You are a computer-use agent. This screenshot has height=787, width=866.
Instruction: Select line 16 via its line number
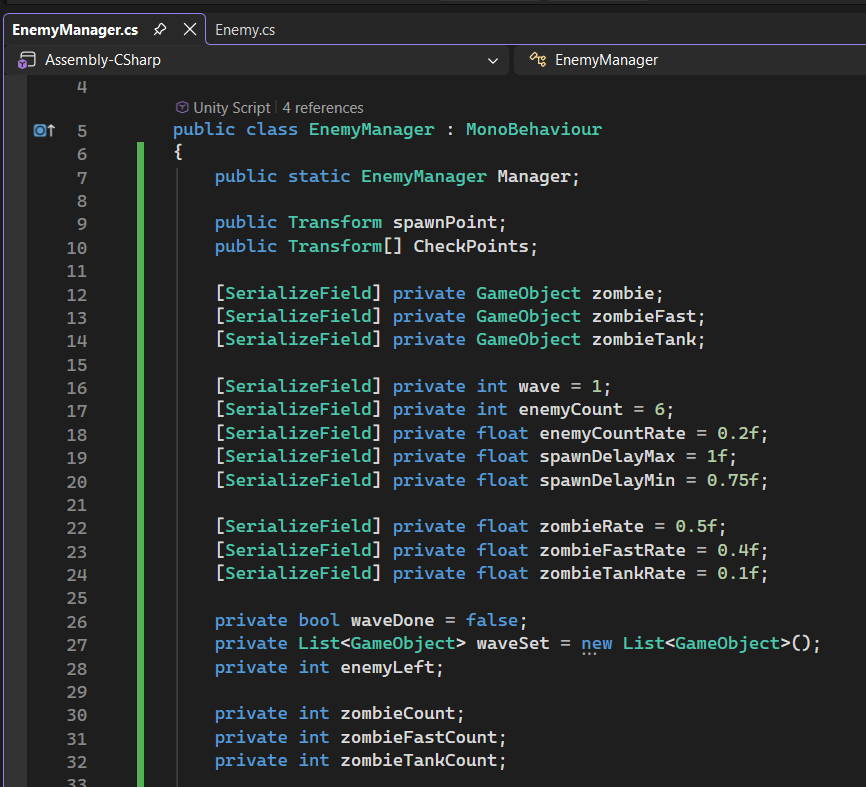[76, 387]
